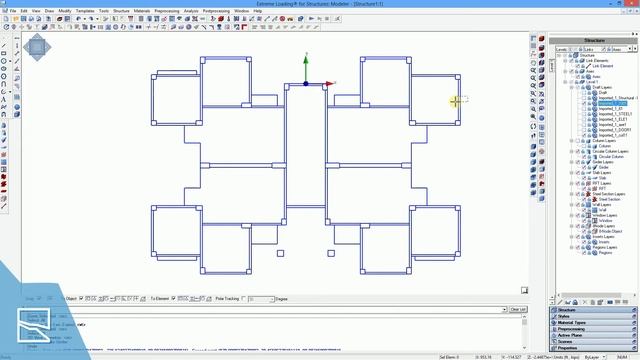Open the Modify menu
Screen dimensions: 640x360
[x=65, y=11]
